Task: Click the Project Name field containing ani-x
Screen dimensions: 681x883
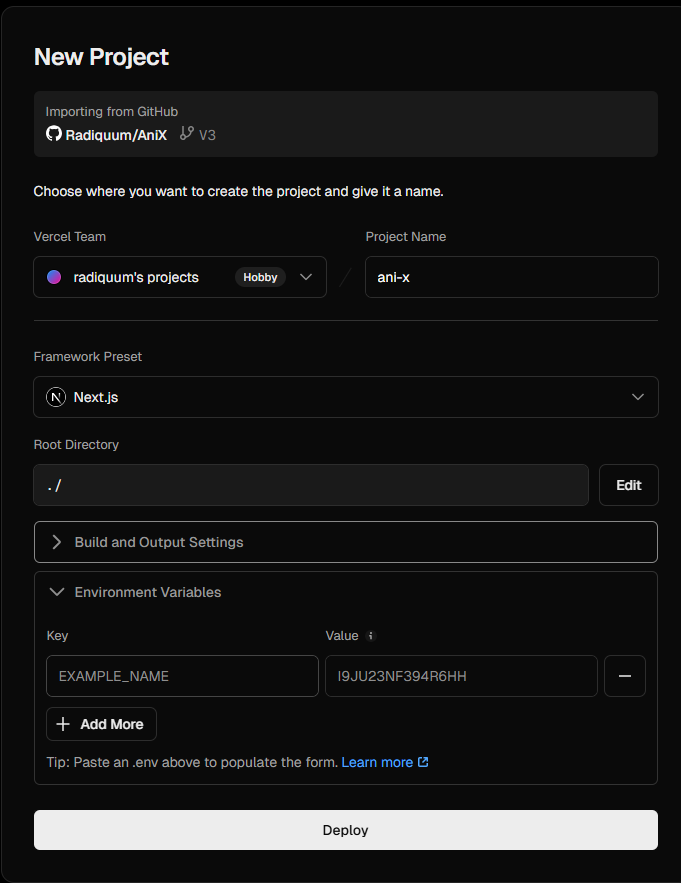Action: [511, 277]
